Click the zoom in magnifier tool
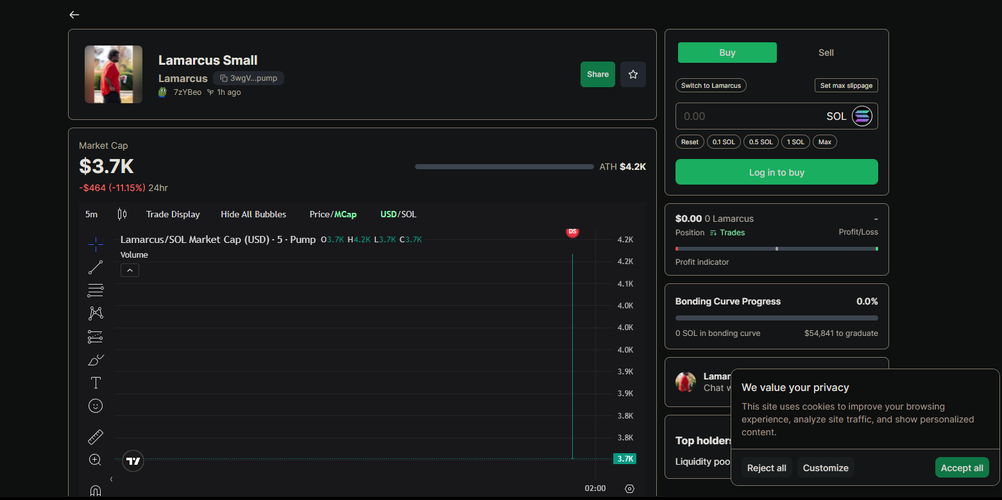The width and height of the screenshot is (1002, 500). pyautogui.click(x=95, y=460)
